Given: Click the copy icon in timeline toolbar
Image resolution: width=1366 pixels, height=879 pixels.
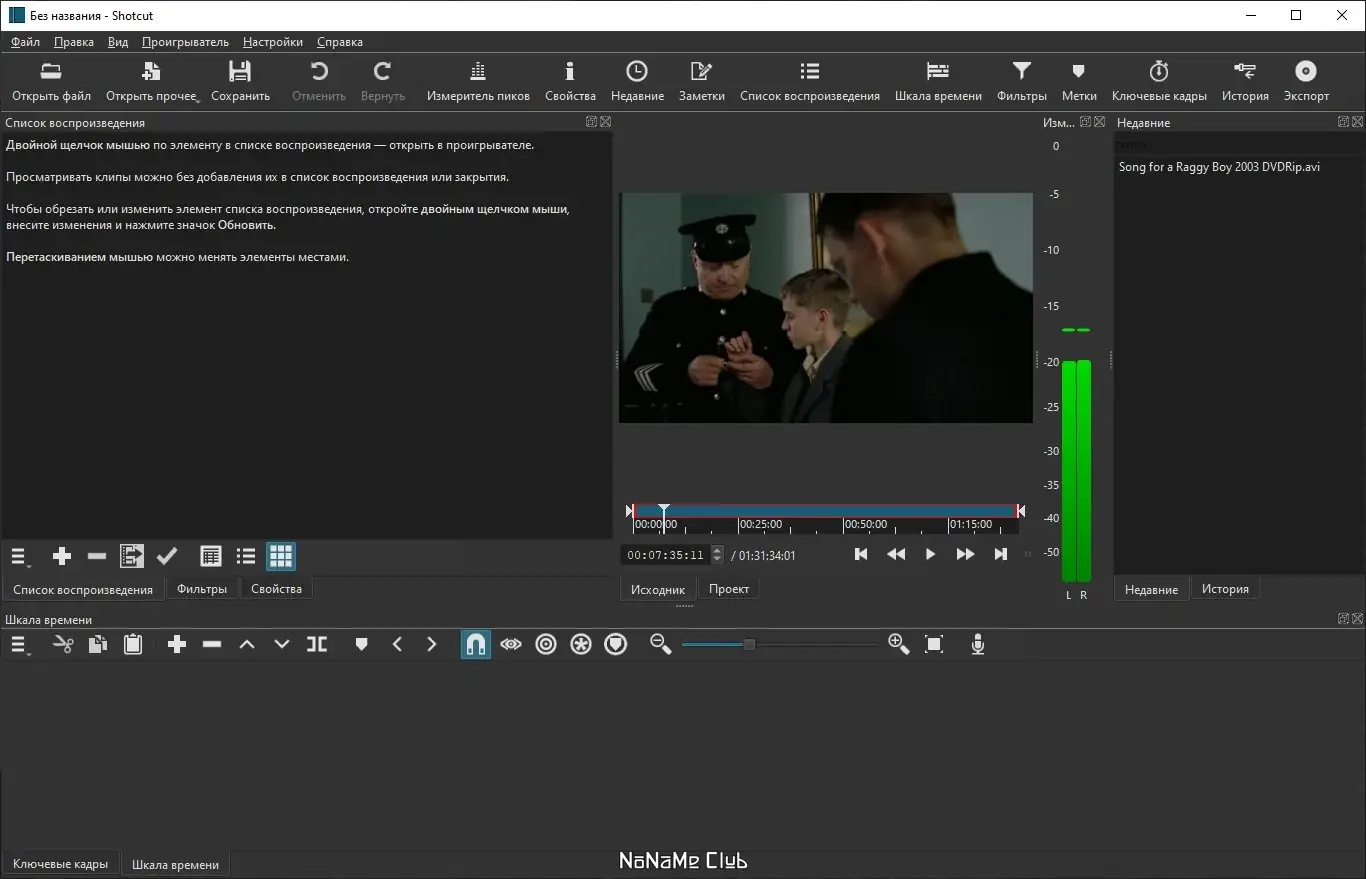Looking at the screenshot, I should pyautogui.click(x=98, y=645).
